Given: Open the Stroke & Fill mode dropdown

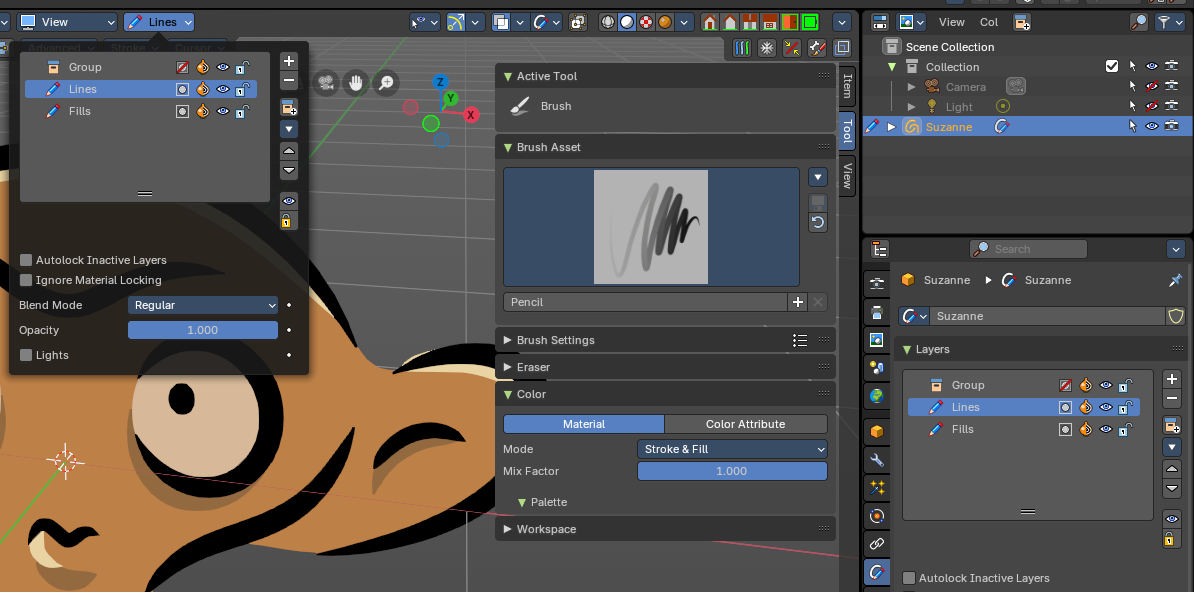Looking at the screenshot, I should [732, 449].
